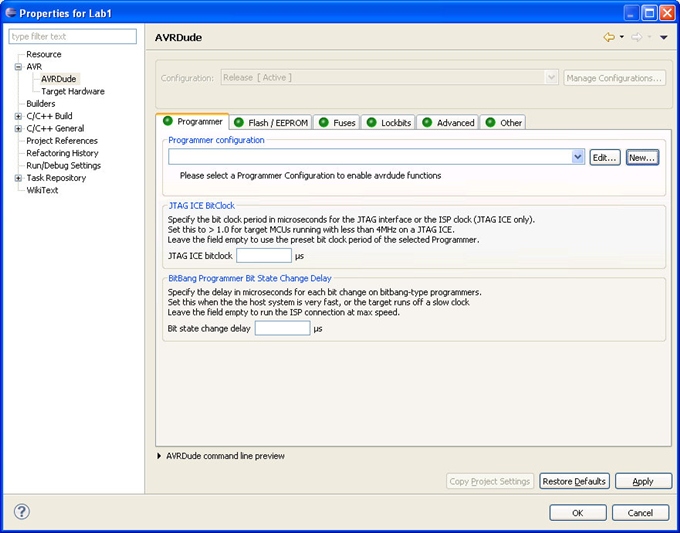Screen dimensions: 680x533
Task: Click the Bit state change delay field
Action: [282, 328]
